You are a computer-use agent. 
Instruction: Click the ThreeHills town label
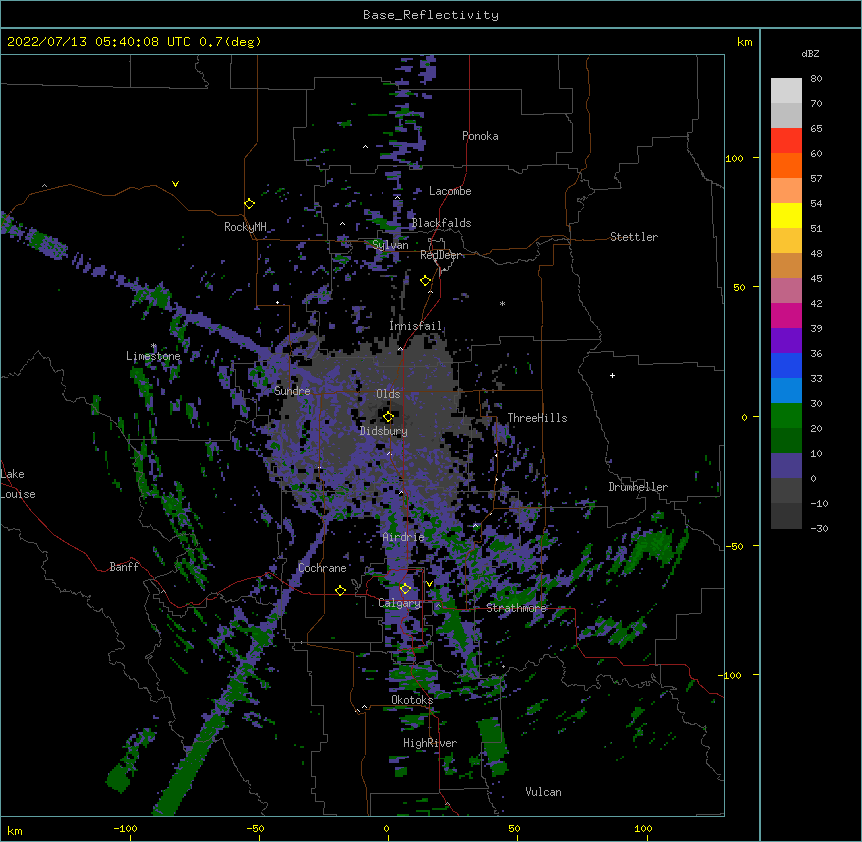pos(537,418)
